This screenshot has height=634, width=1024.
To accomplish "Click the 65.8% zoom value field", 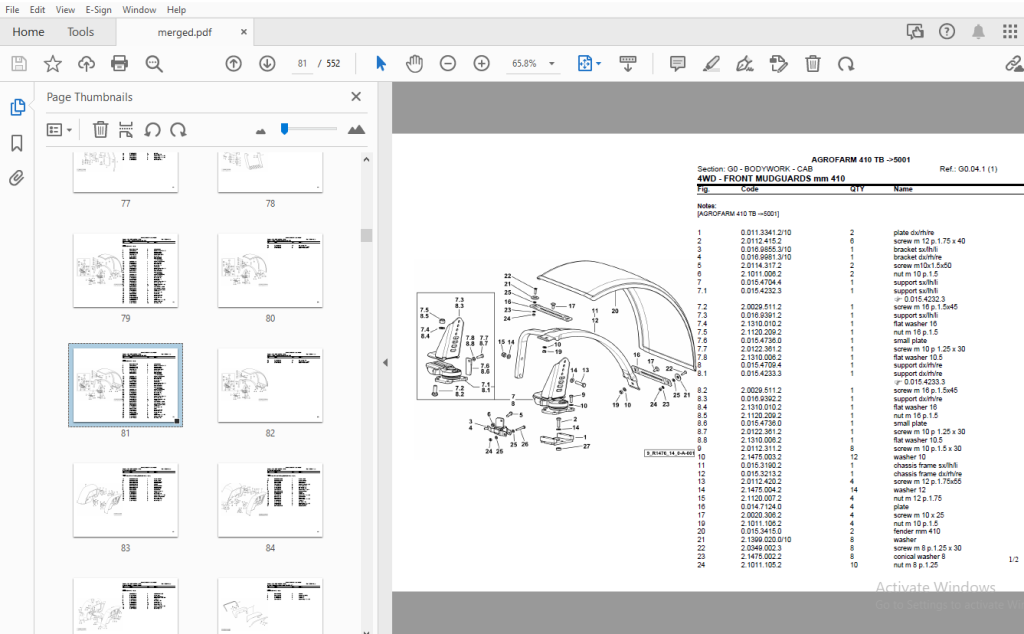I will 524,63.
